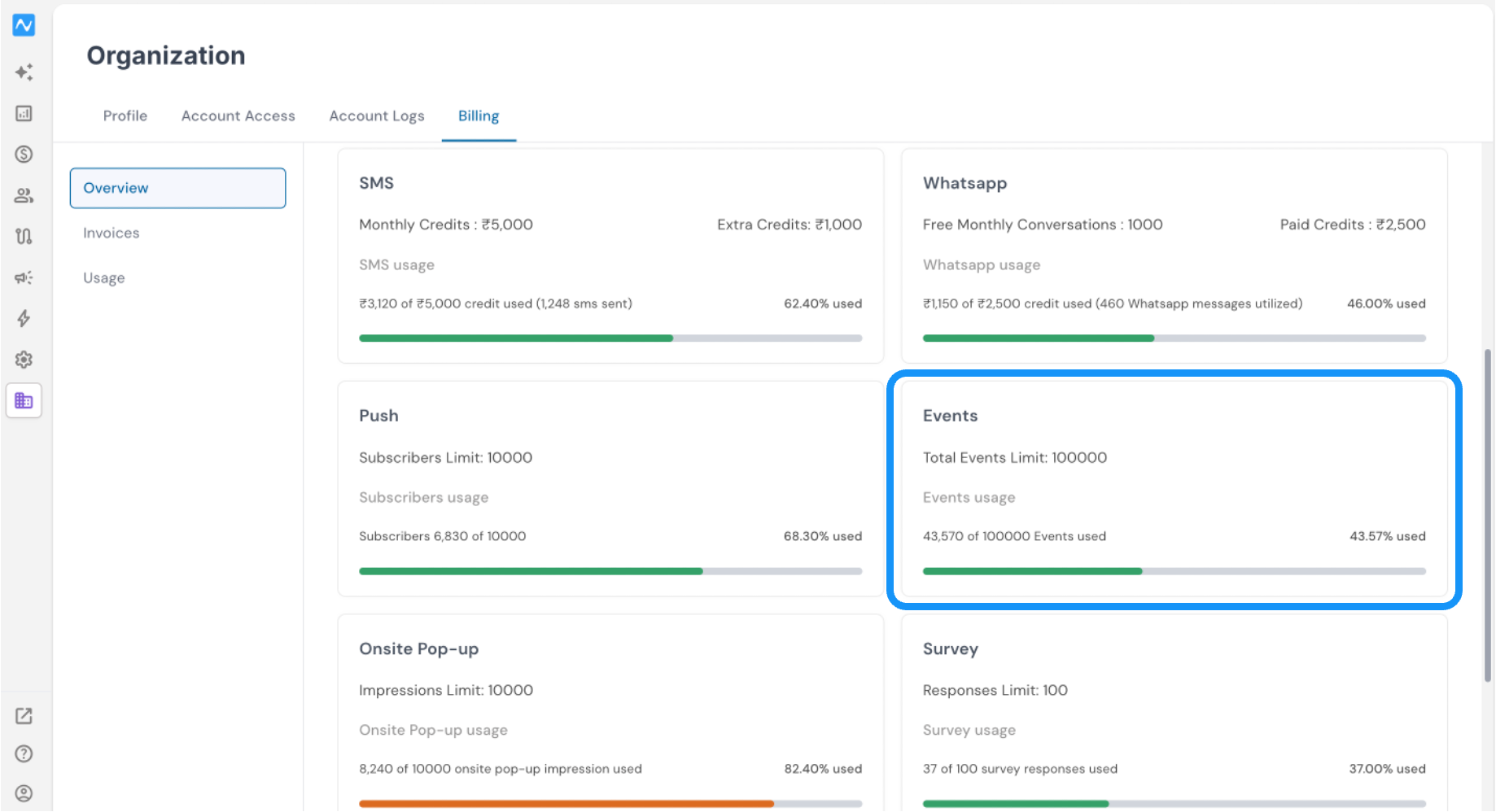Click 'Responses Limit: 100' text
Screen dimensions: 1496x812
[x=995, y=690]
